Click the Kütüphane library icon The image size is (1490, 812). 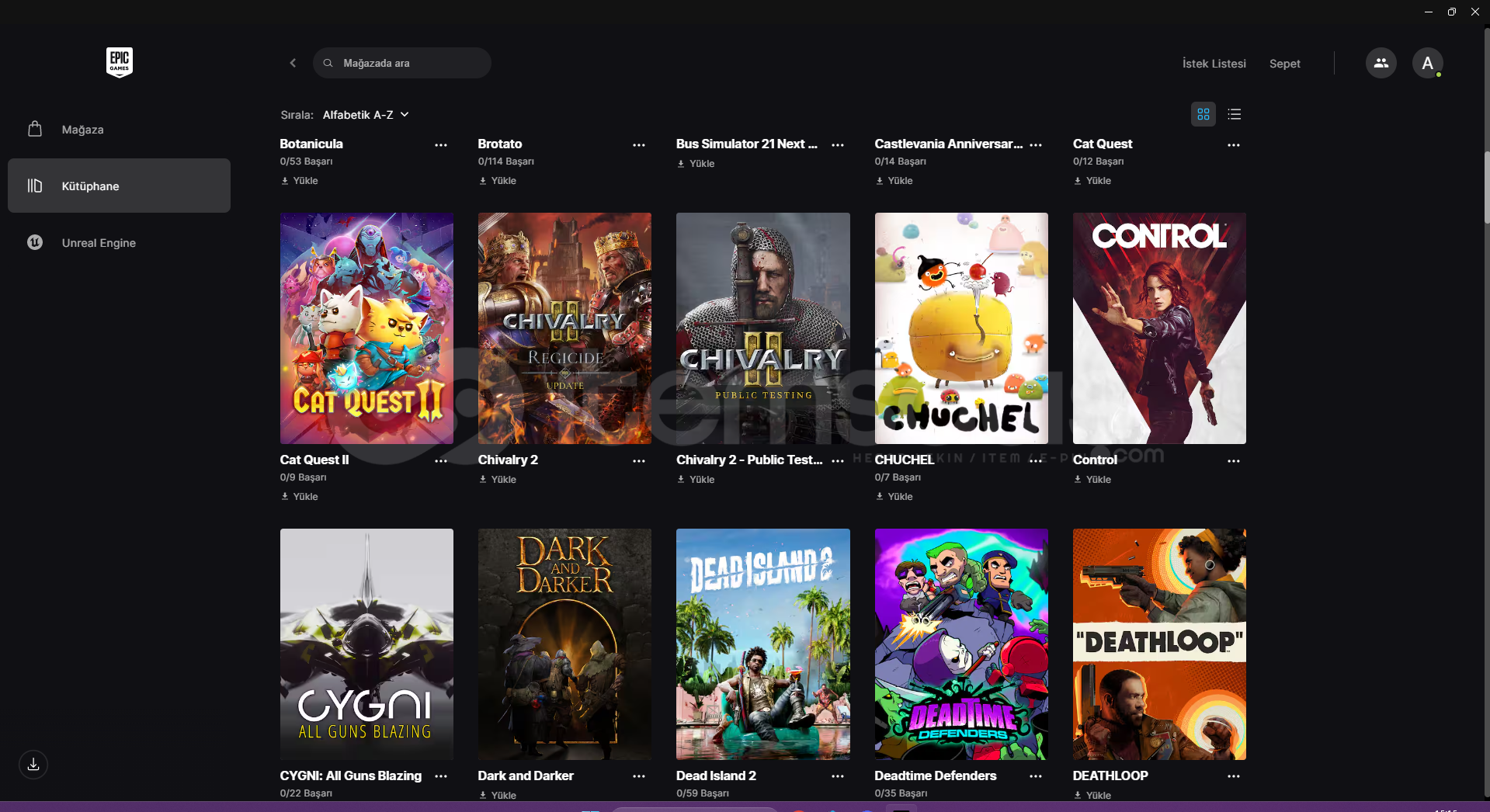tap(35, 186)
